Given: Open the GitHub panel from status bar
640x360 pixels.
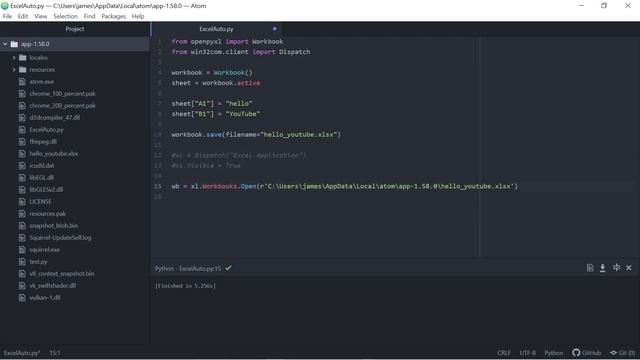Looking at the screenshot, I should [x=587, y=353].
